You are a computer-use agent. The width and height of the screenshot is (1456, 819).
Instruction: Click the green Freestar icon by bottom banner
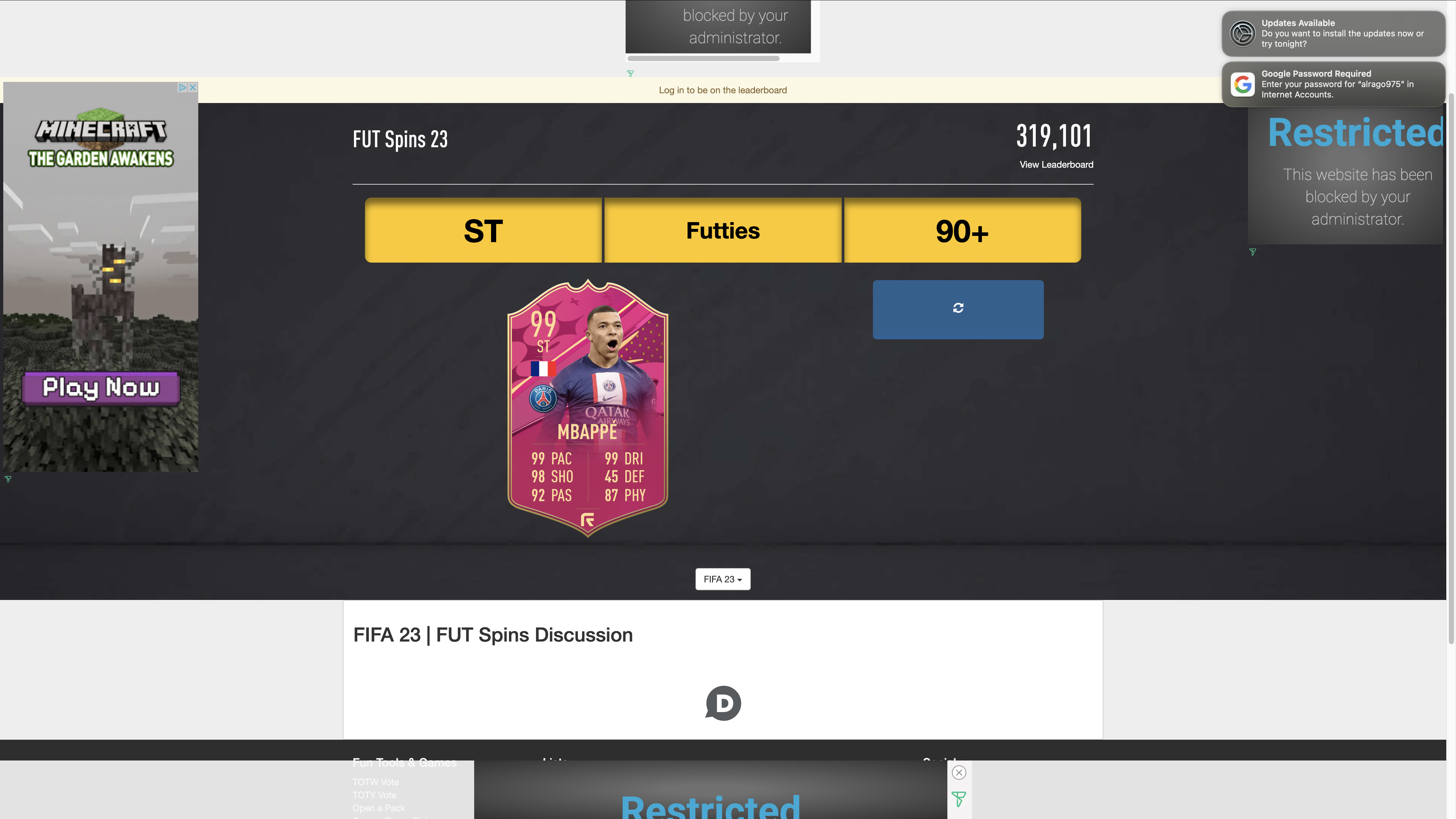959,799
